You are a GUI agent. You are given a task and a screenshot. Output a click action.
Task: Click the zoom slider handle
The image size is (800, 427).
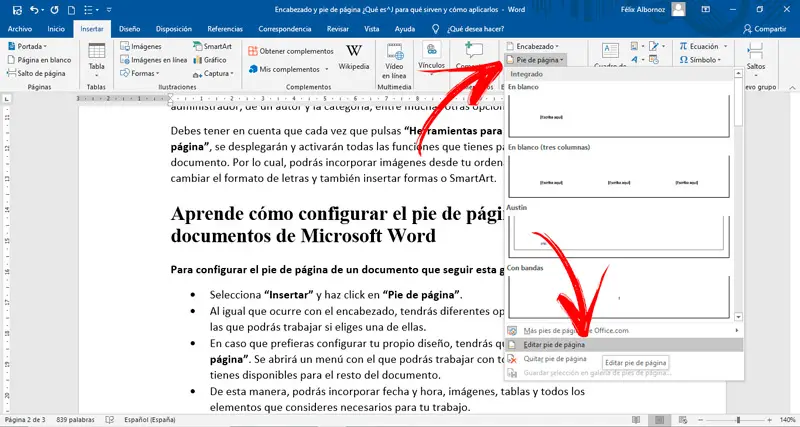[738, 420]
